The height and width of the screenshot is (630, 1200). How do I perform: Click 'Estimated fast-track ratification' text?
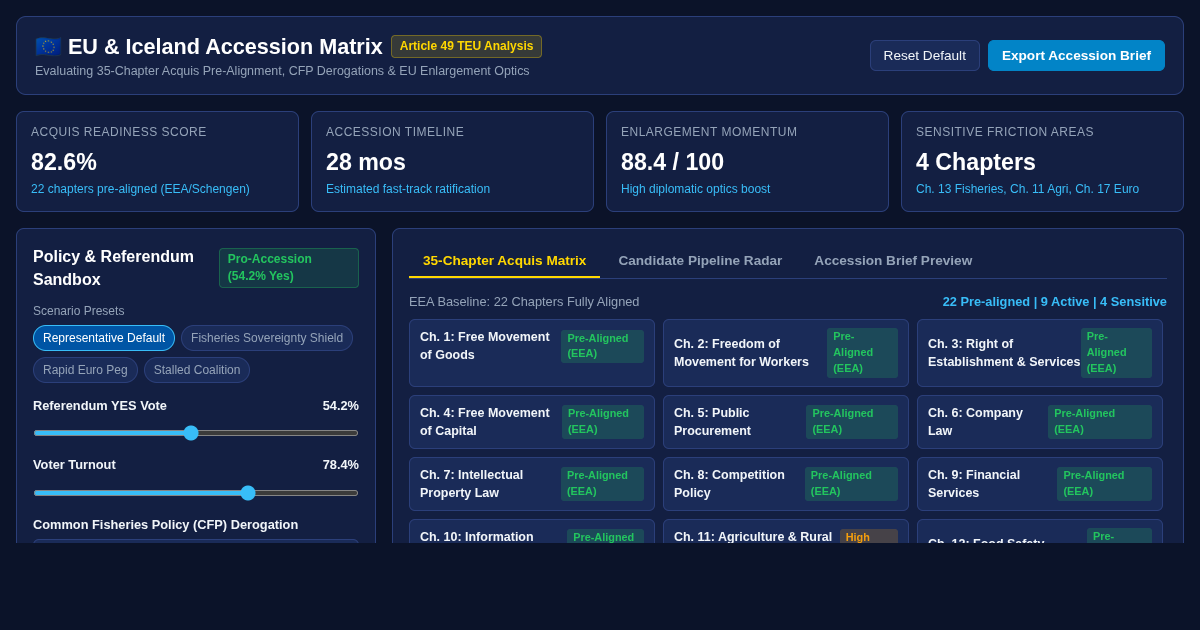coord(408,189)
